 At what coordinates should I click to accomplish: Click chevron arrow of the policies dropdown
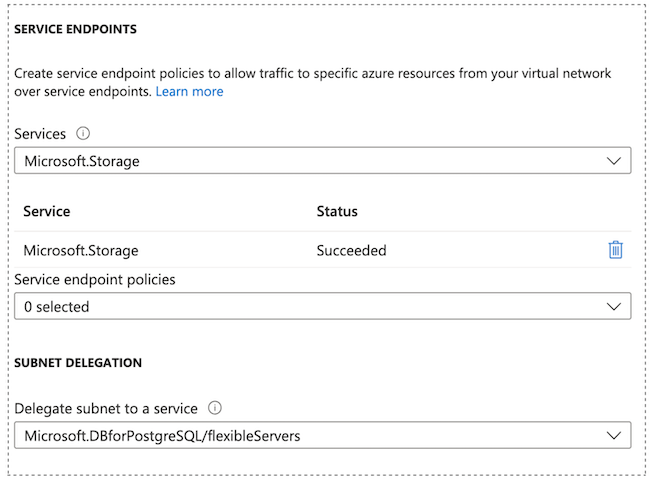[614, 306]
